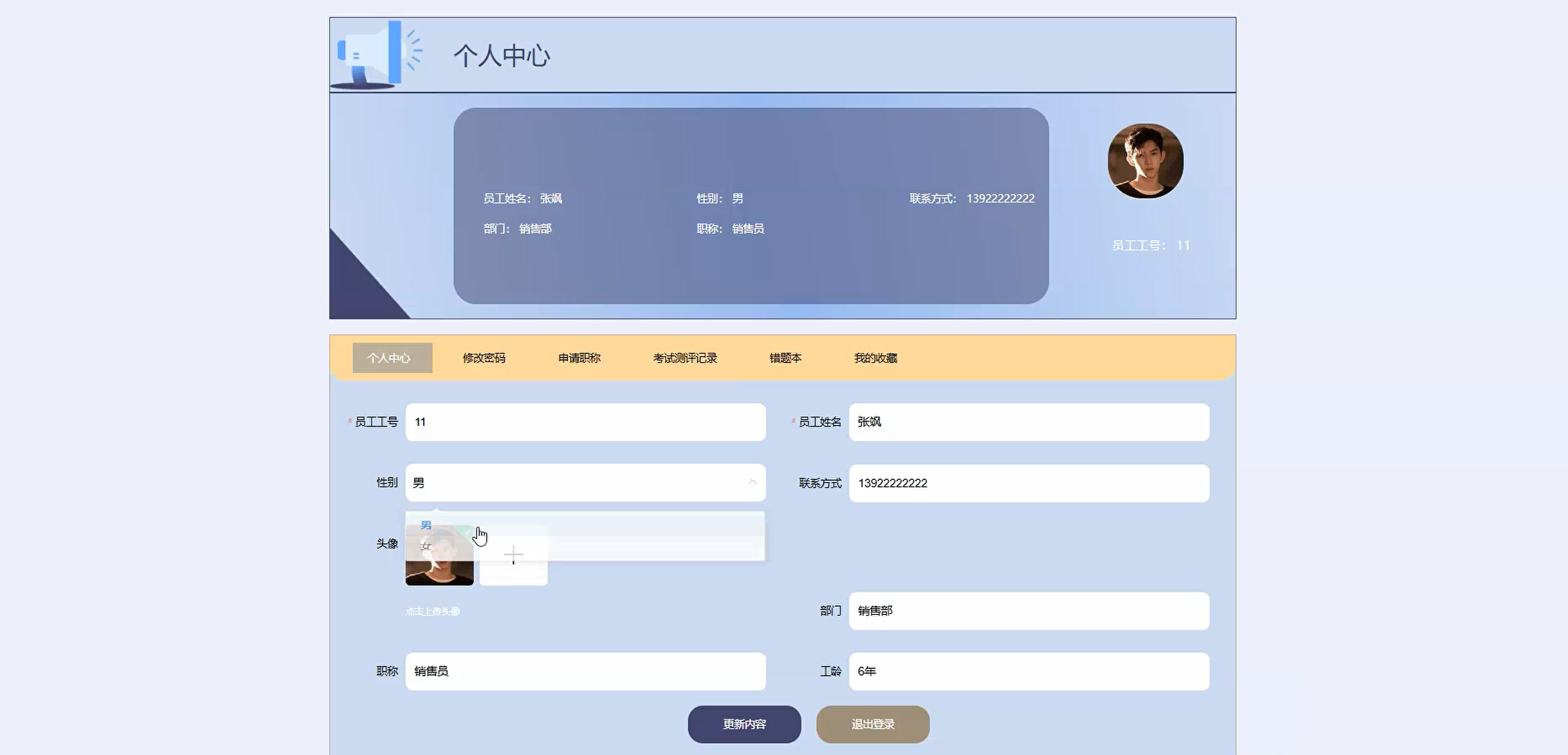Click the 联系方式 phone number field
Image resolution: width=1568 pixels, height=755 pixels.
point(1028,483)
